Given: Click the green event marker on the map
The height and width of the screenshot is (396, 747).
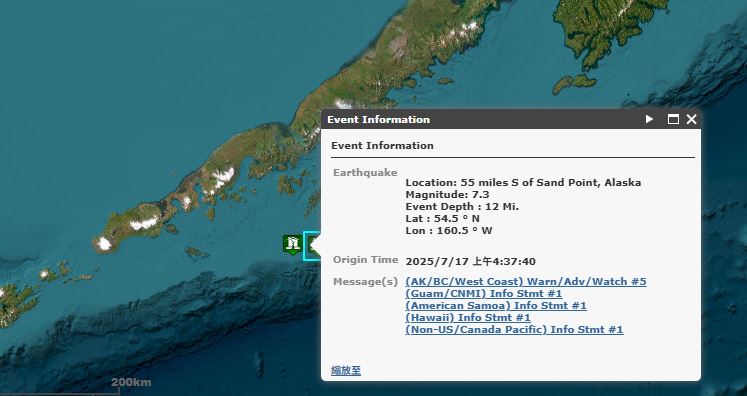Looking at the screenshot, I should (x=292, y=244).
